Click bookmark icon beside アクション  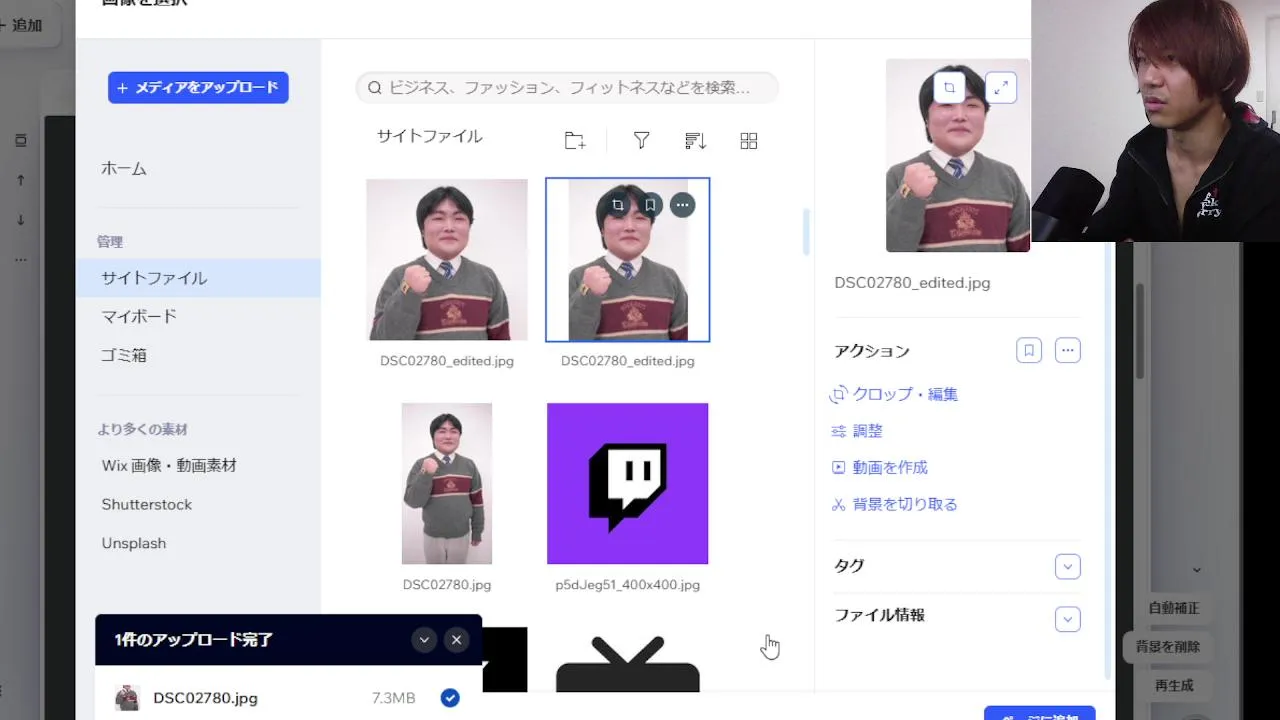click(x=1029, y=350)
